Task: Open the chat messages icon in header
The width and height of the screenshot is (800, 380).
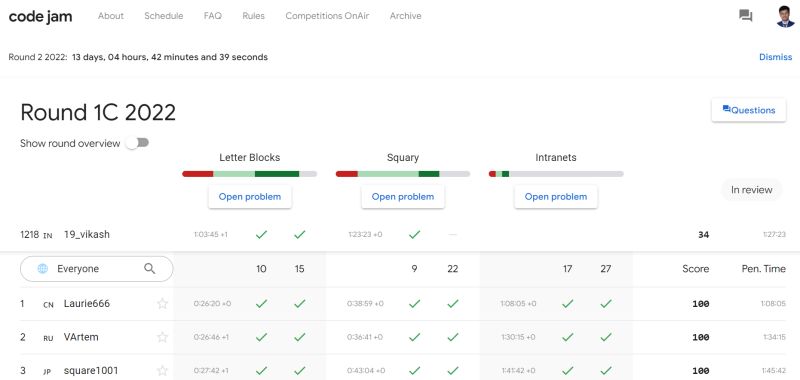Action: coord(745,16)
